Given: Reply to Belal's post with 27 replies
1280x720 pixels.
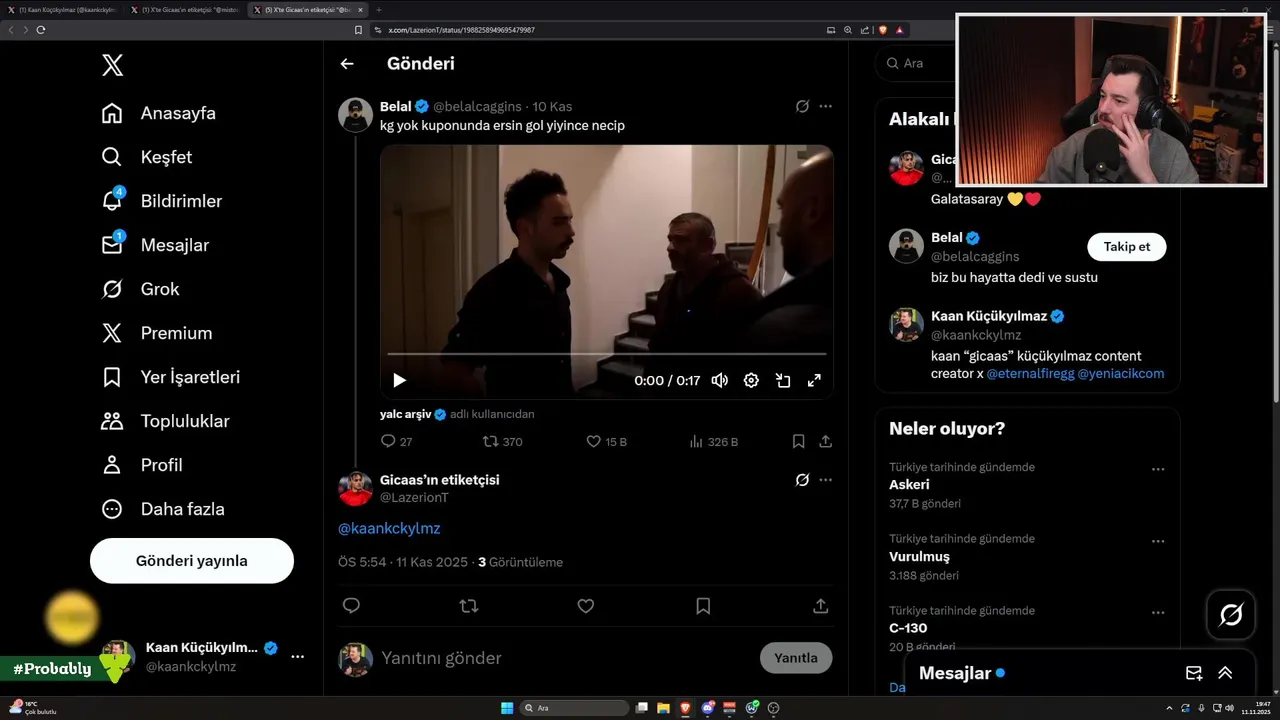Looking at the screenshot, I should 396,441.
